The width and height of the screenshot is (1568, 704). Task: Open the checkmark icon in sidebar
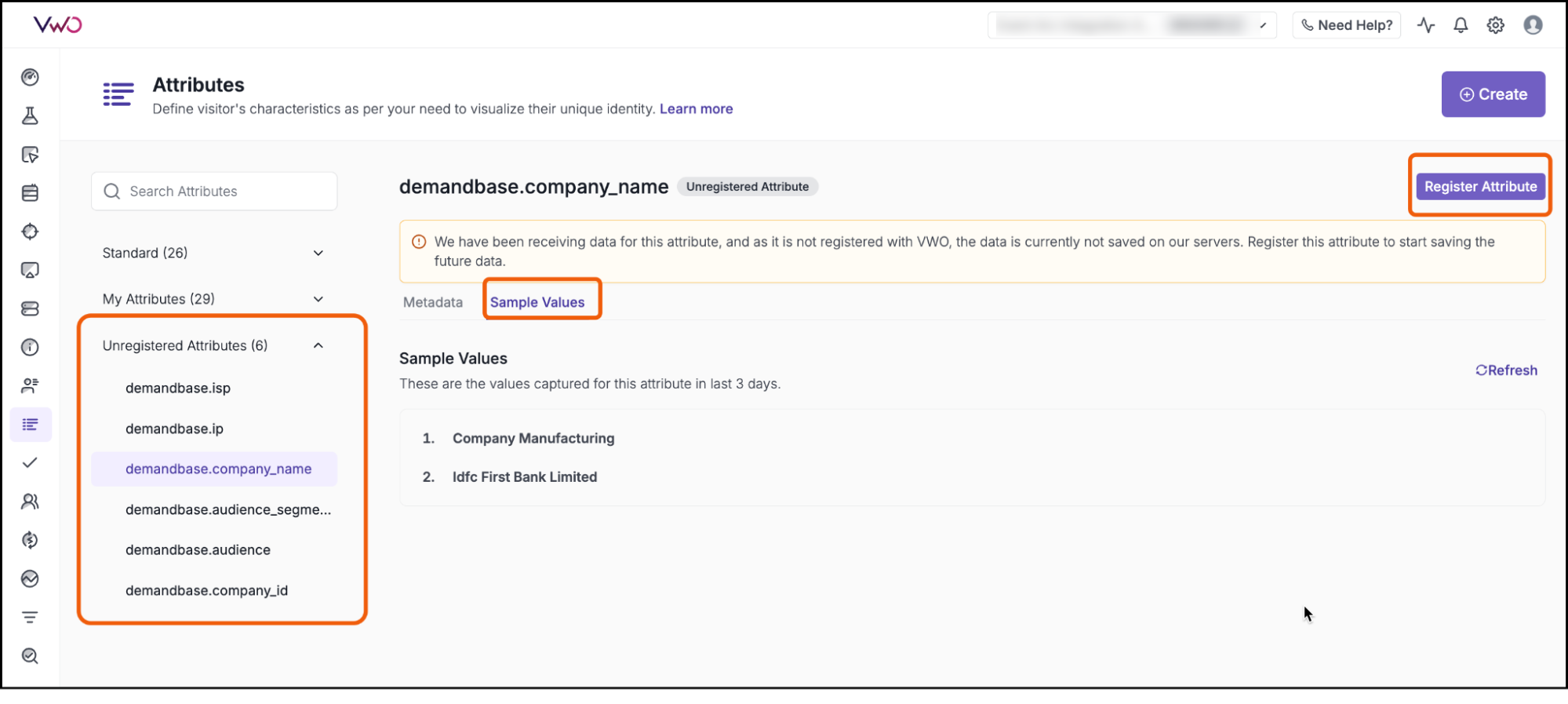pyautogui.click(x=30, y=463)
